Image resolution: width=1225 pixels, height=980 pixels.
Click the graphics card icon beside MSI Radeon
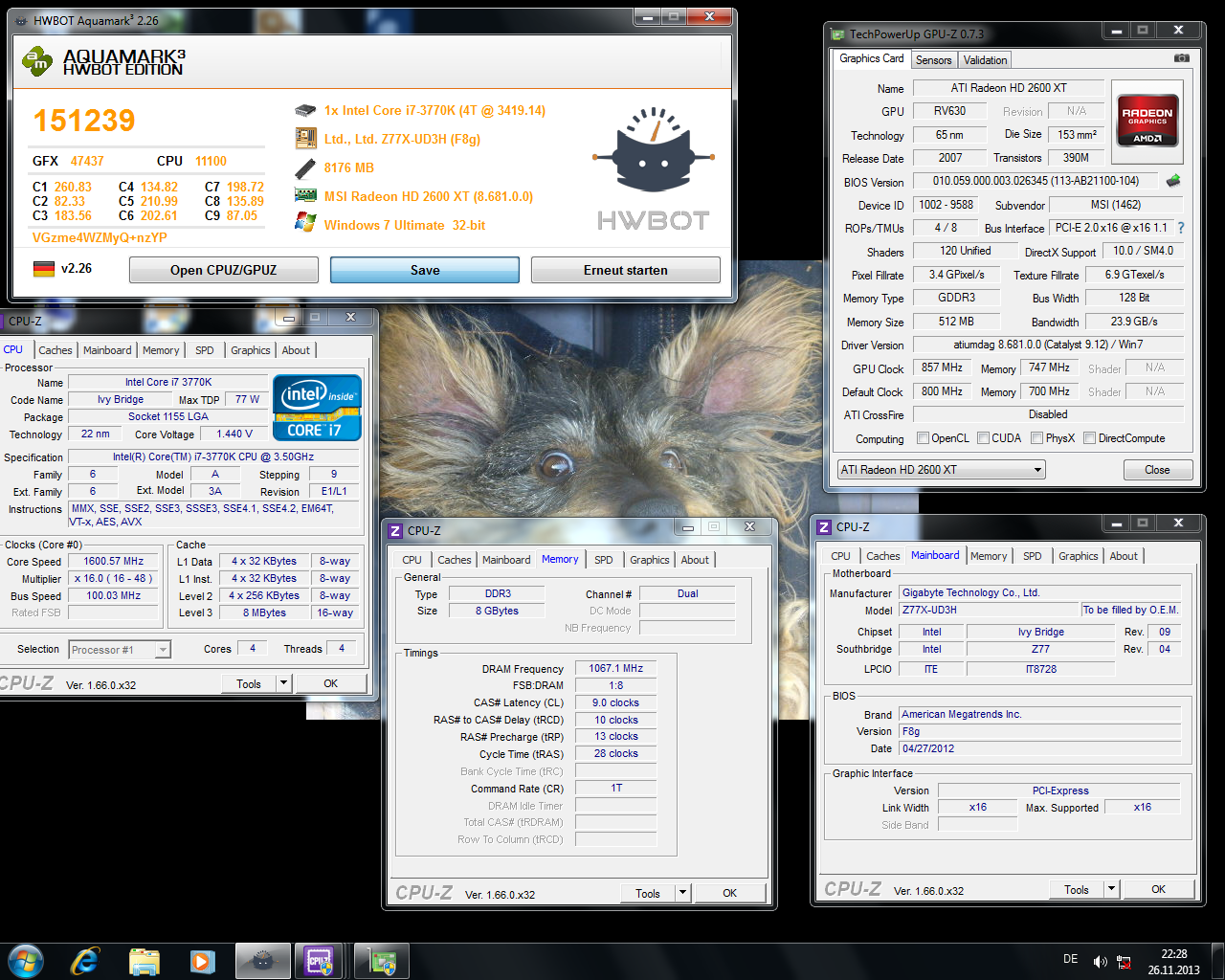[x=305, y=196]
